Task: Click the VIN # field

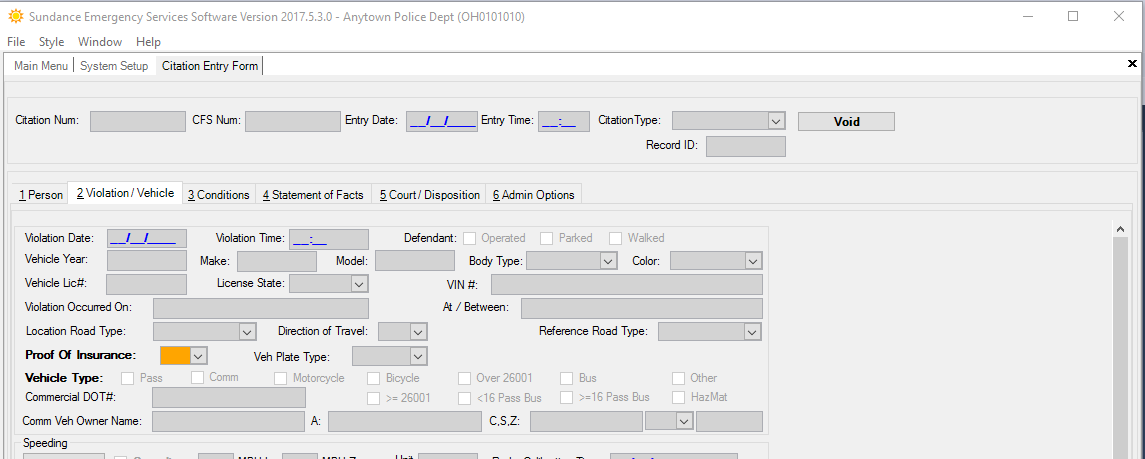Action: 627,284
